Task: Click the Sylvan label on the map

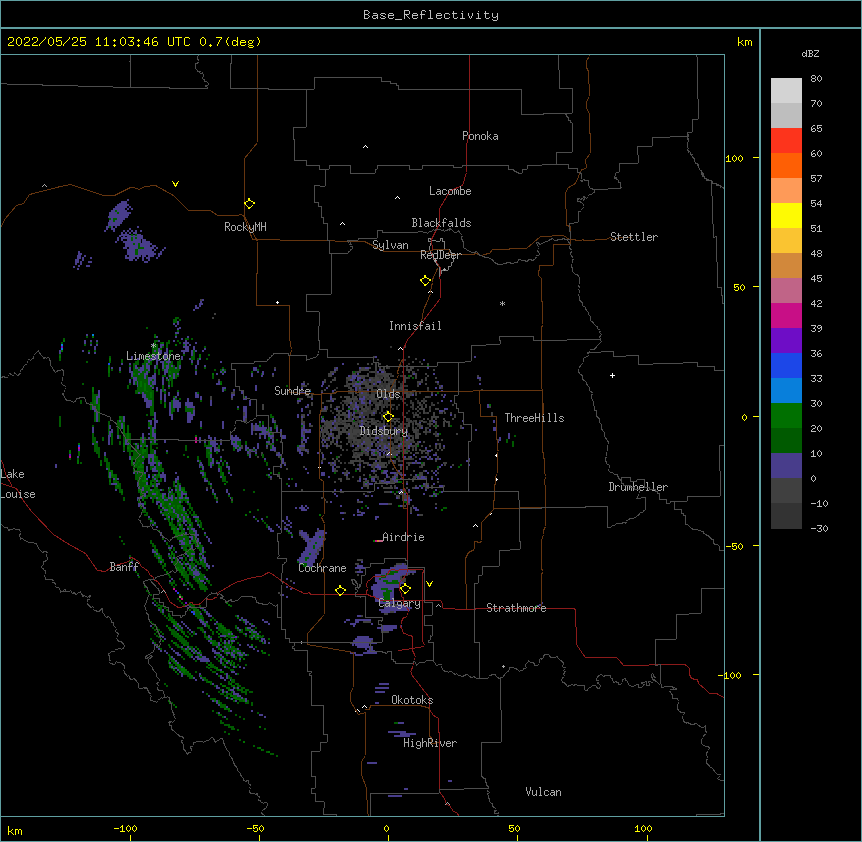Action: pos(390,245)
